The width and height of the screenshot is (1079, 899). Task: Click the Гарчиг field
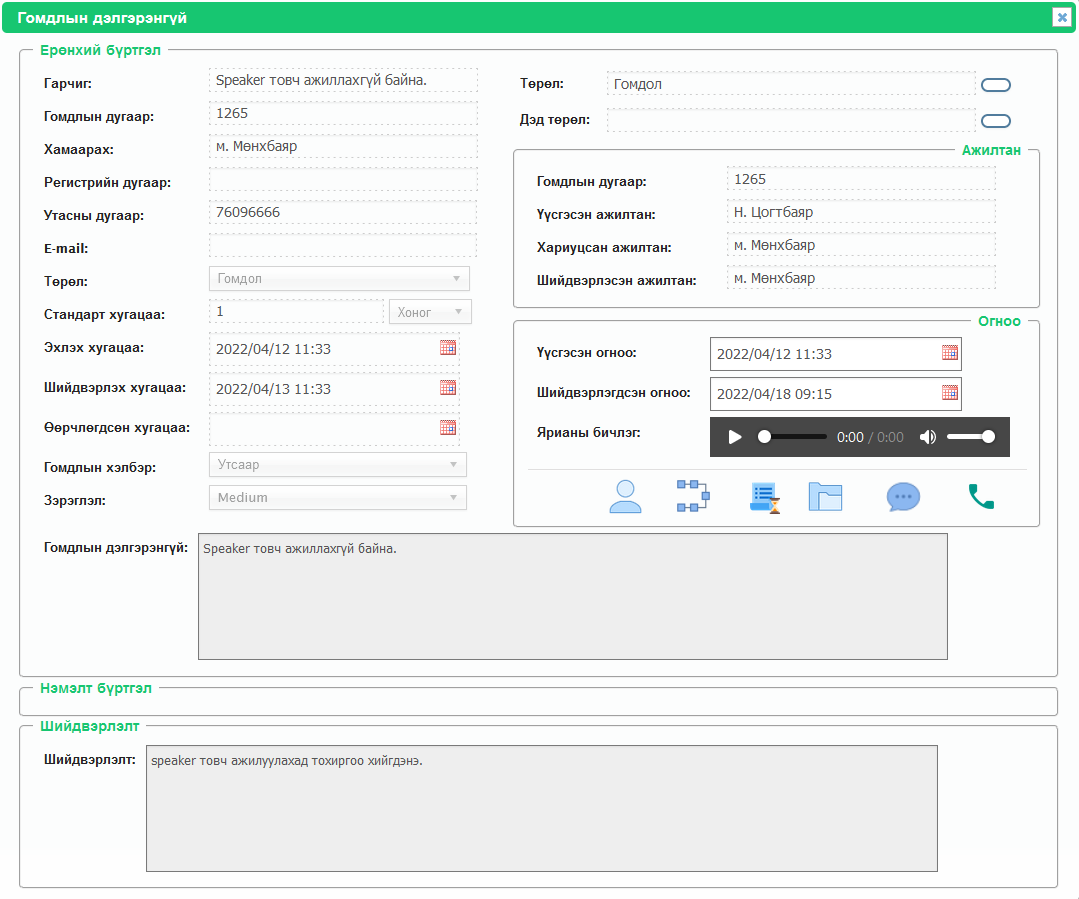pos(343,80)
